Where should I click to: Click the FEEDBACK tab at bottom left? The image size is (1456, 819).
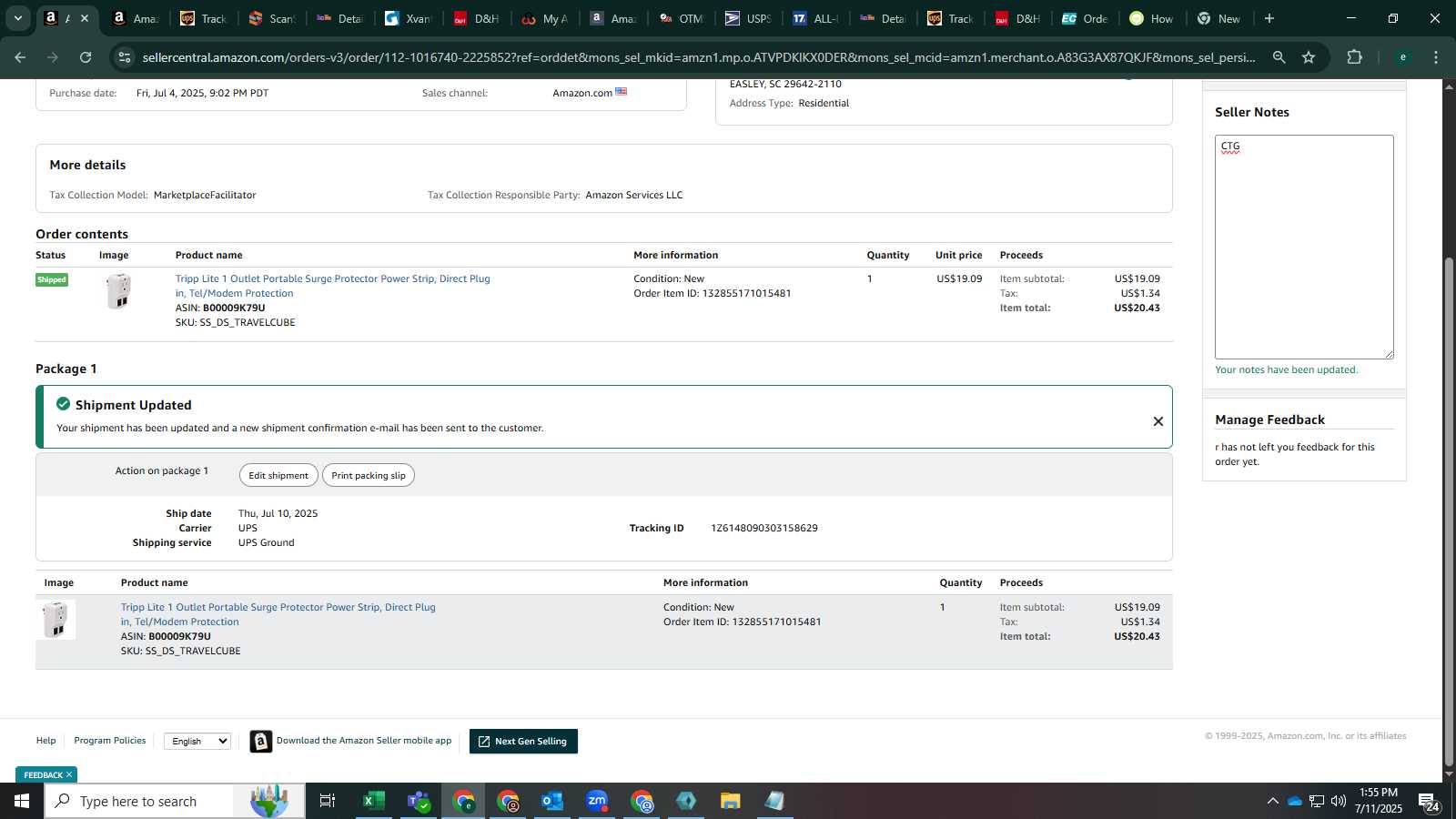(x=46, y=774)
